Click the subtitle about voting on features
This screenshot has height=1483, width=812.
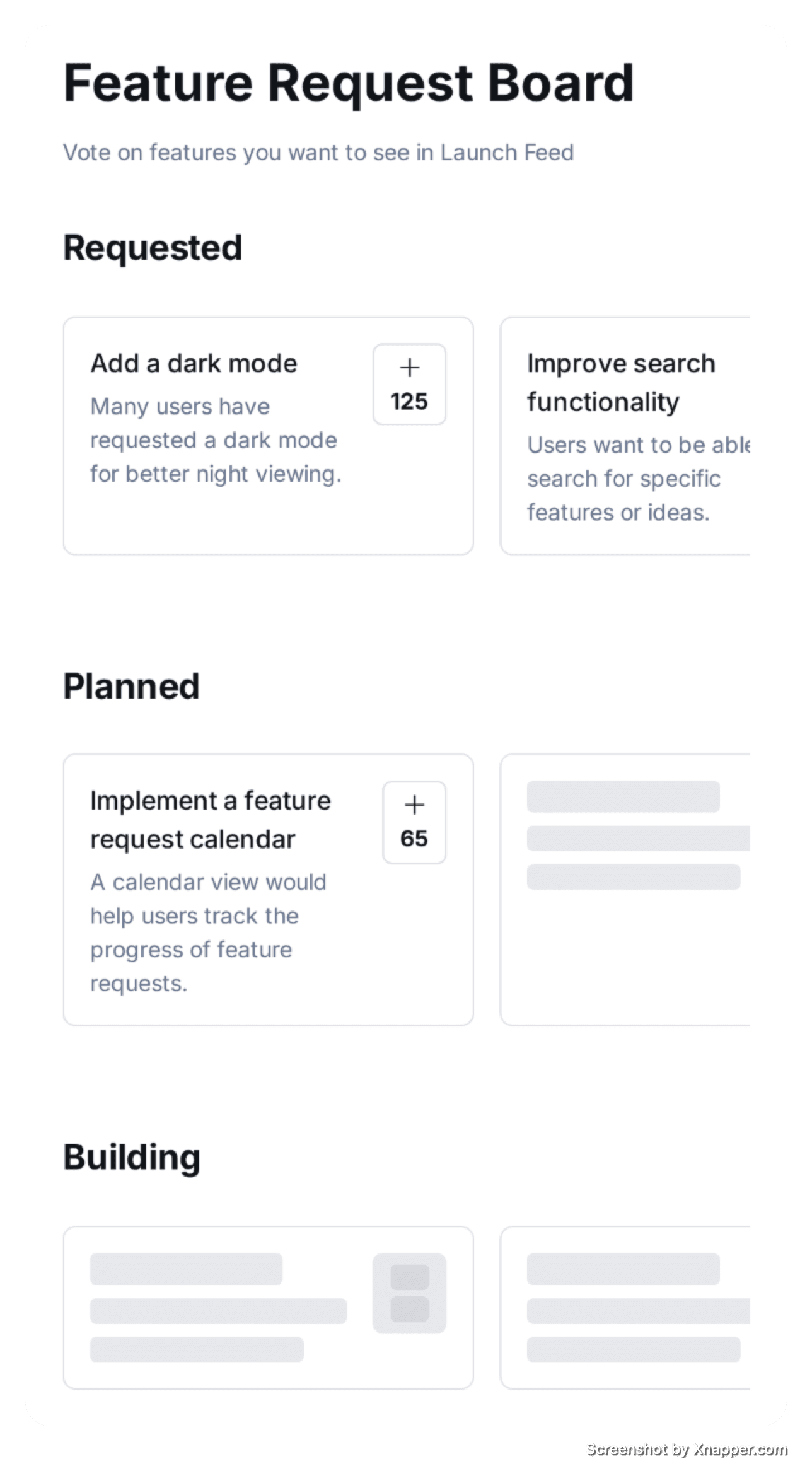pyautogui.click(x=318, y=152)
